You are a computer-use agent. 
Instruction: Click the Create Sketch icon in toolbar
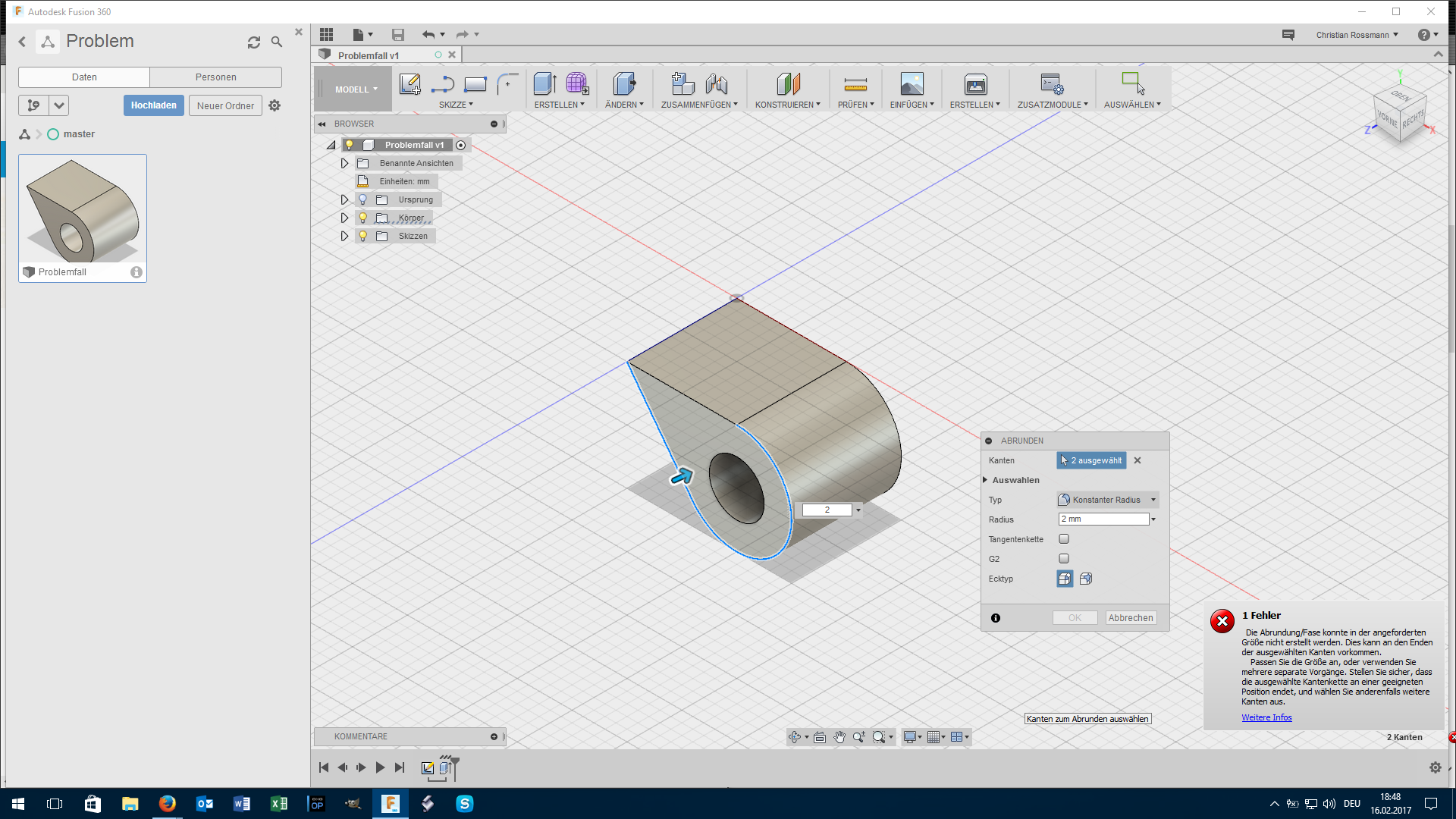(409, 84)
